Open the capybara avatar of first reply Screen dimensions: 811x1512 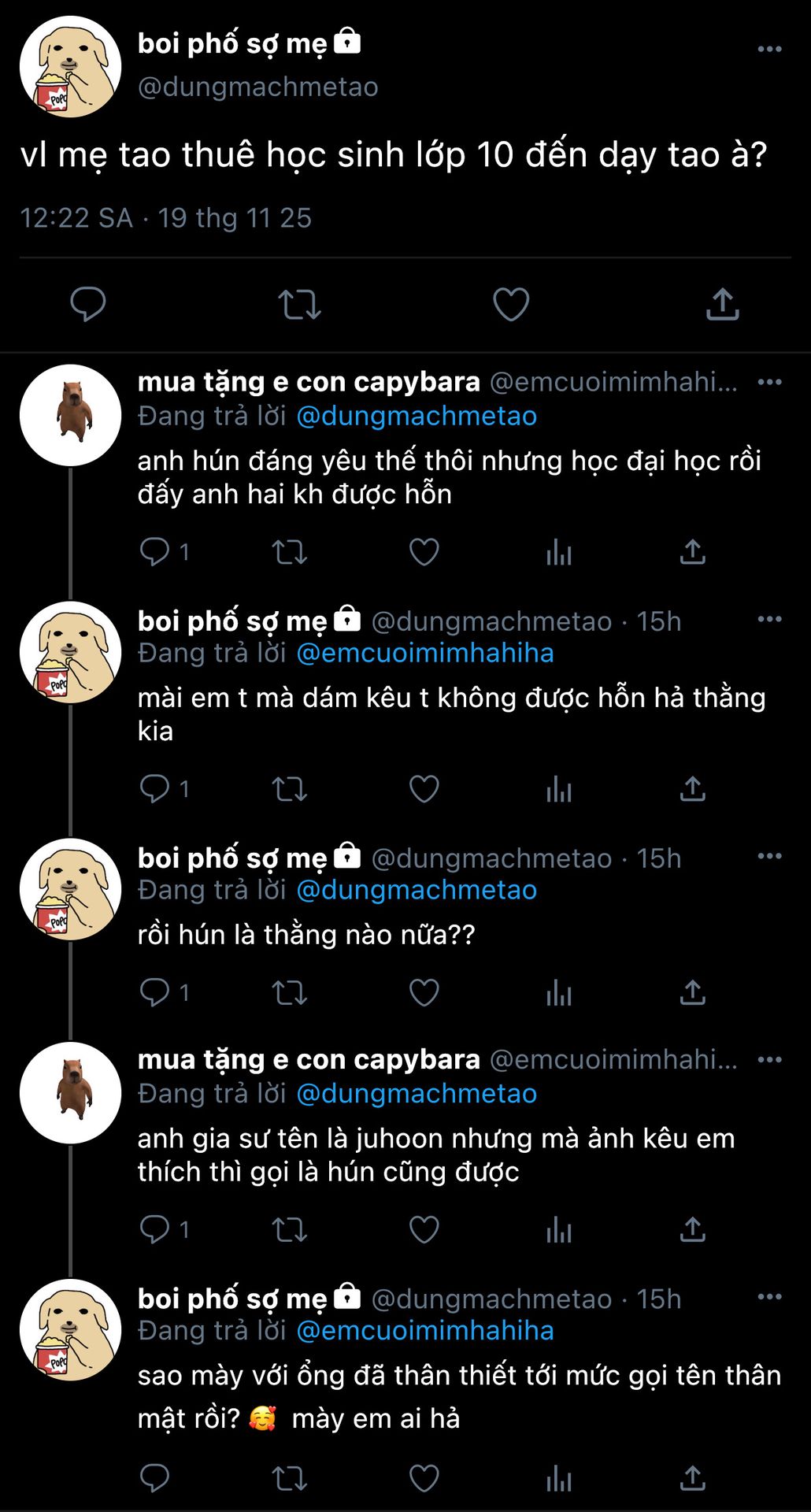[71, 415]
